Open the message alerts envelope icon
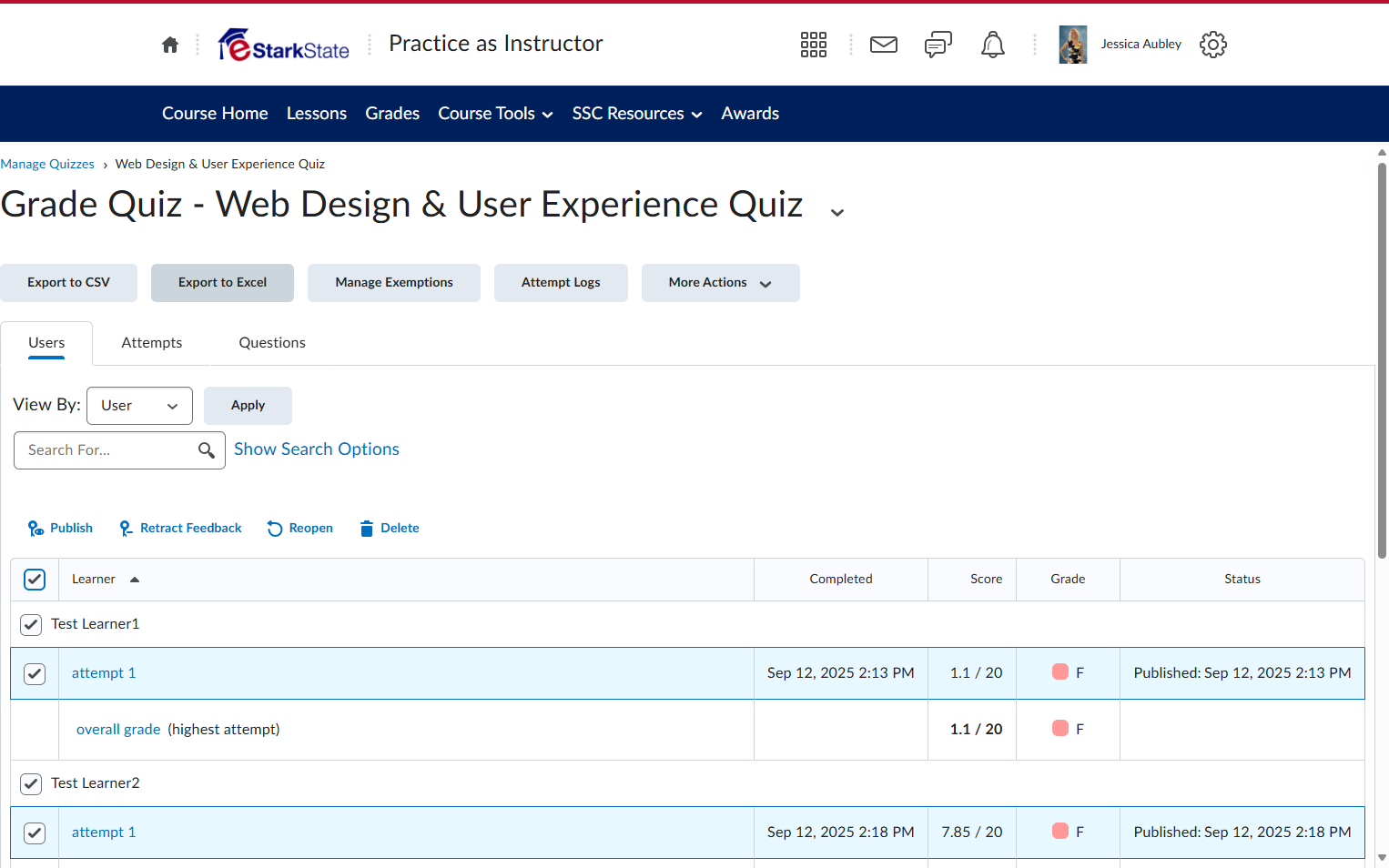1389x868 pixels. pos(884,45)
